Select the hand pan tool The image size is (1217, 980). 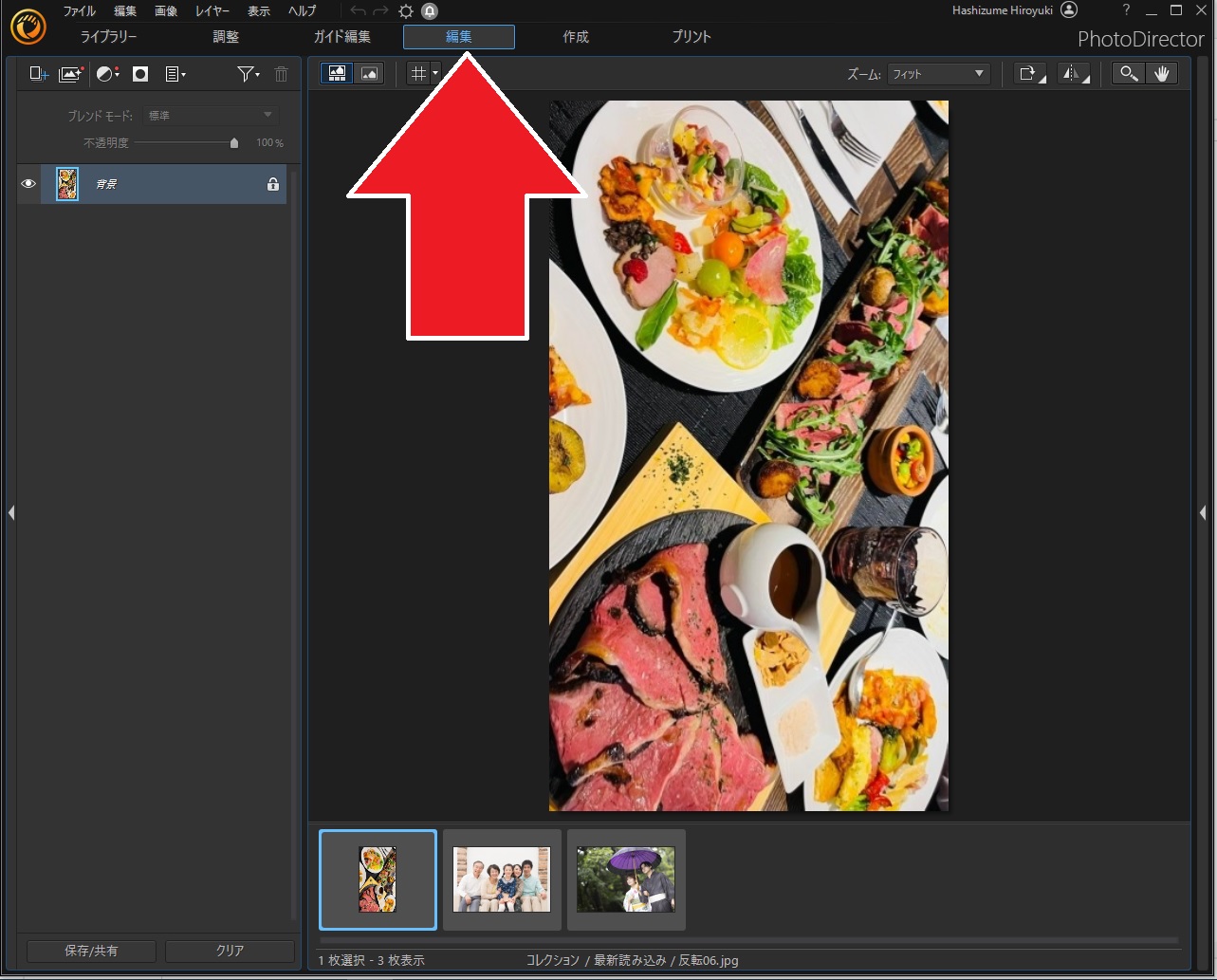(x=1161, y=73)
